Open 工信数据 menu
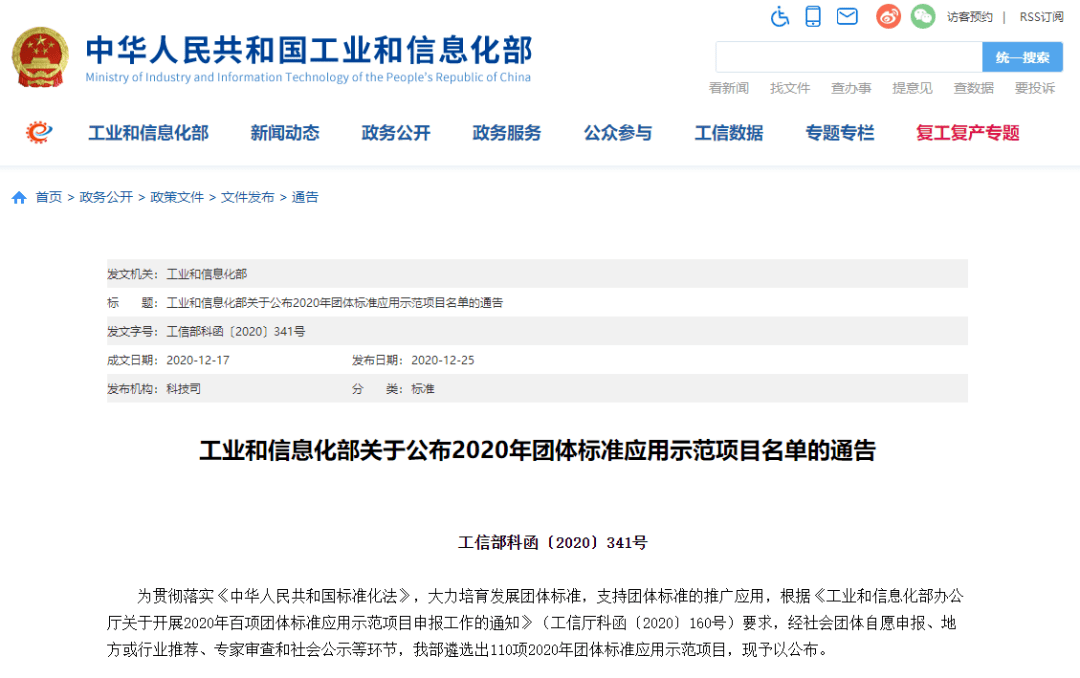Viewport: 1080px width, 678px height. [x=729, y=133]
